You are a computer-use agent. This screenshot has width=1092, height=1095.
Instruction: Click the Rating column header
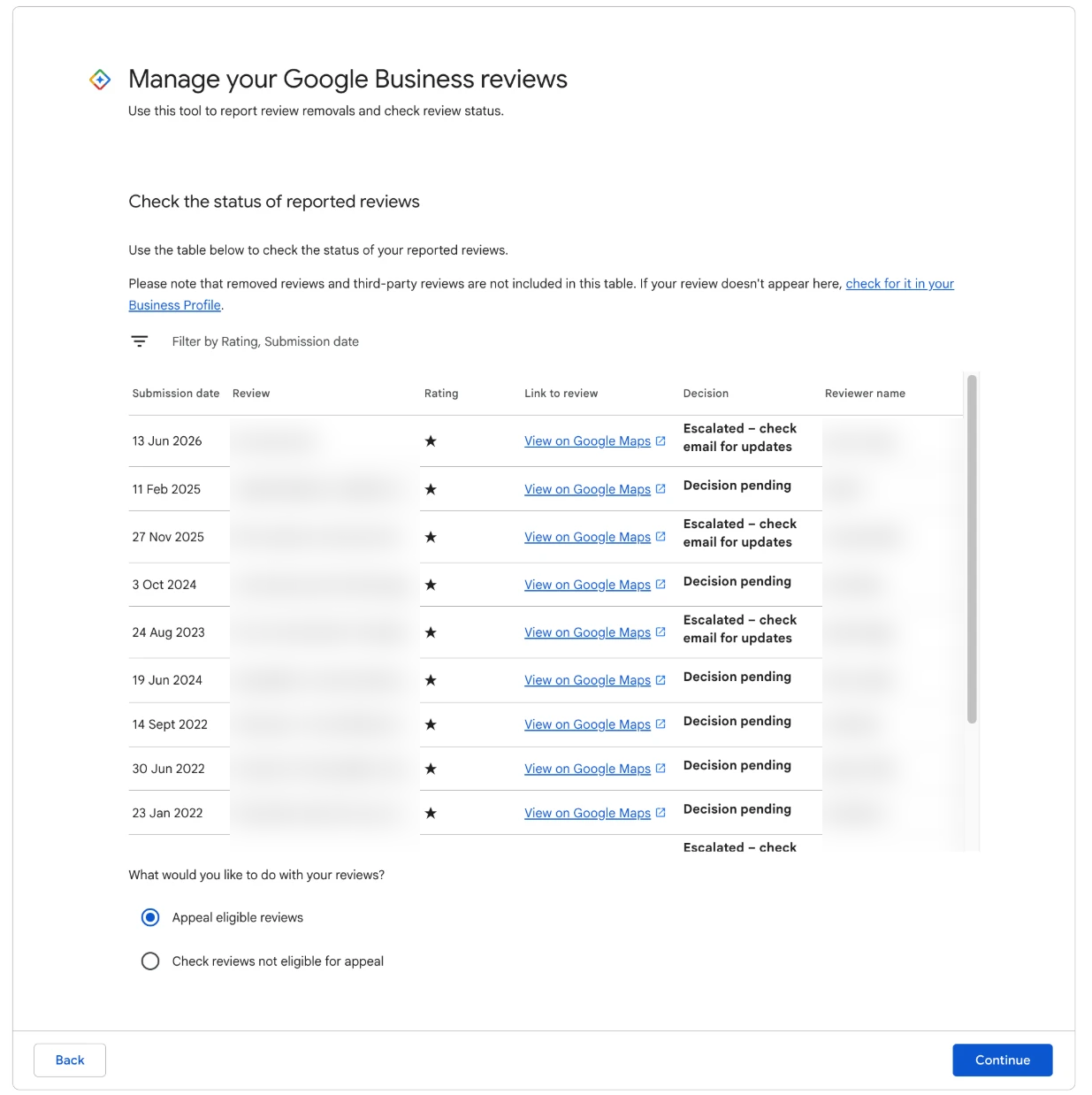(x=441, y=394)
